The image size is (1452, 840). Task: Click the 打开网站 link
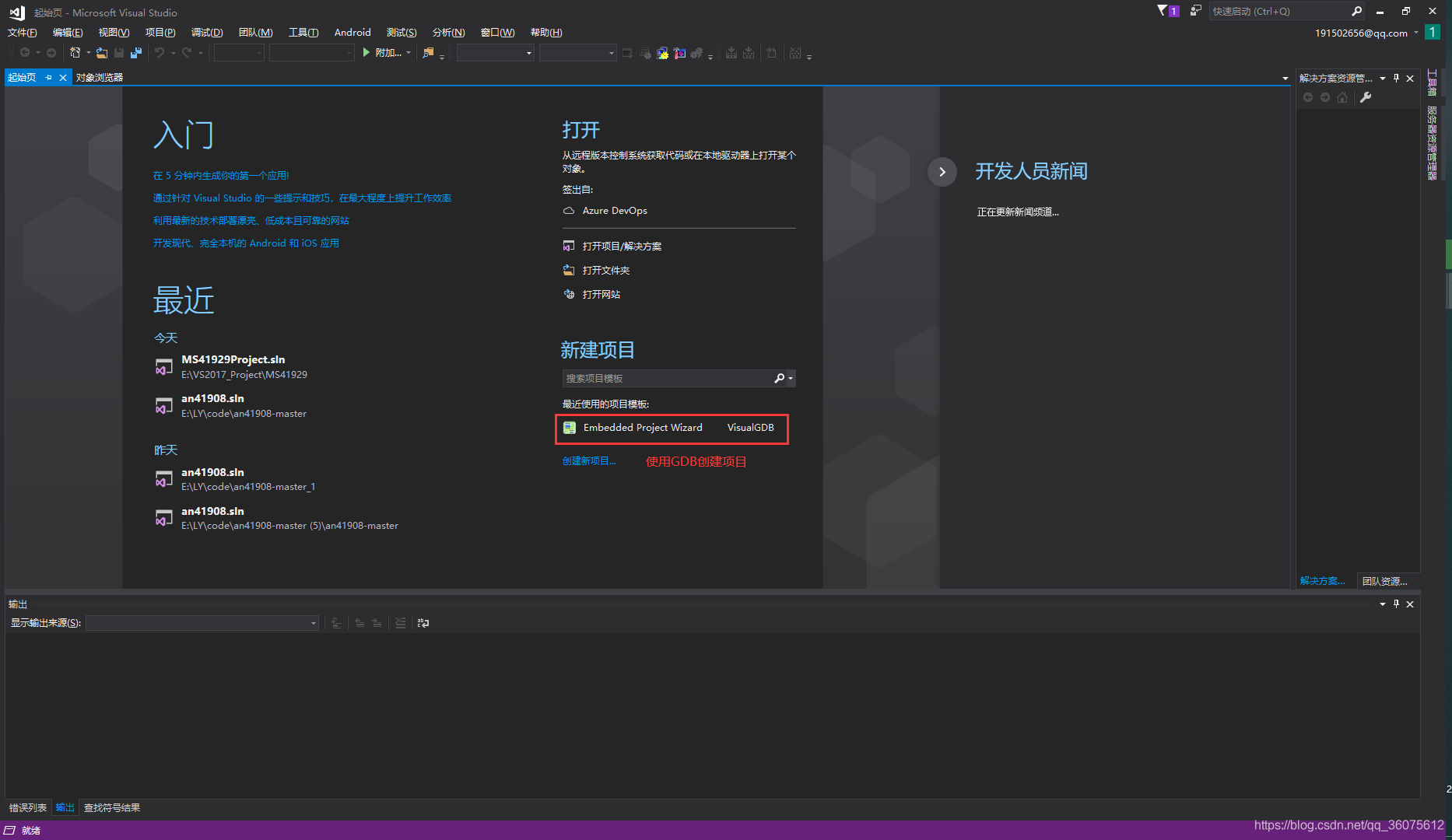[601, 295]
